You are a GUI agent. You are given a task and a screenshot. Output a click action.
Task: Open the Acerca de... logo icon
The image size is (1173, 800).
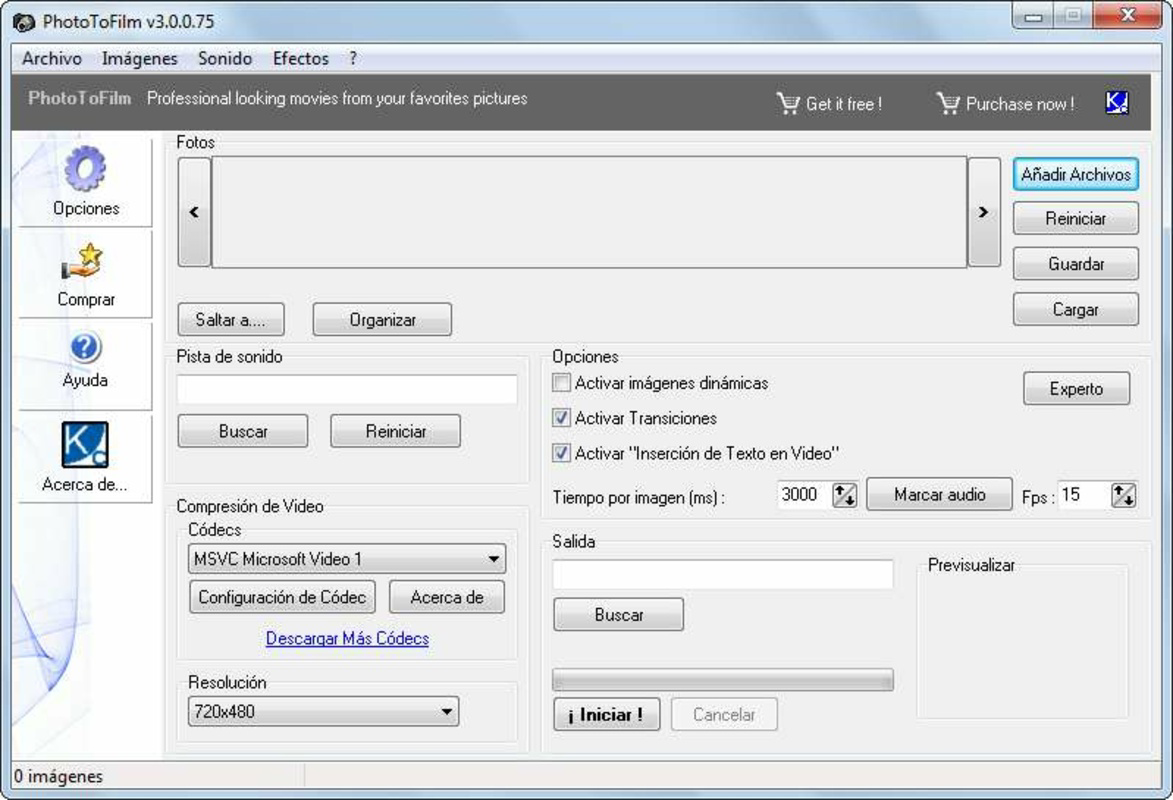[85, 445]
